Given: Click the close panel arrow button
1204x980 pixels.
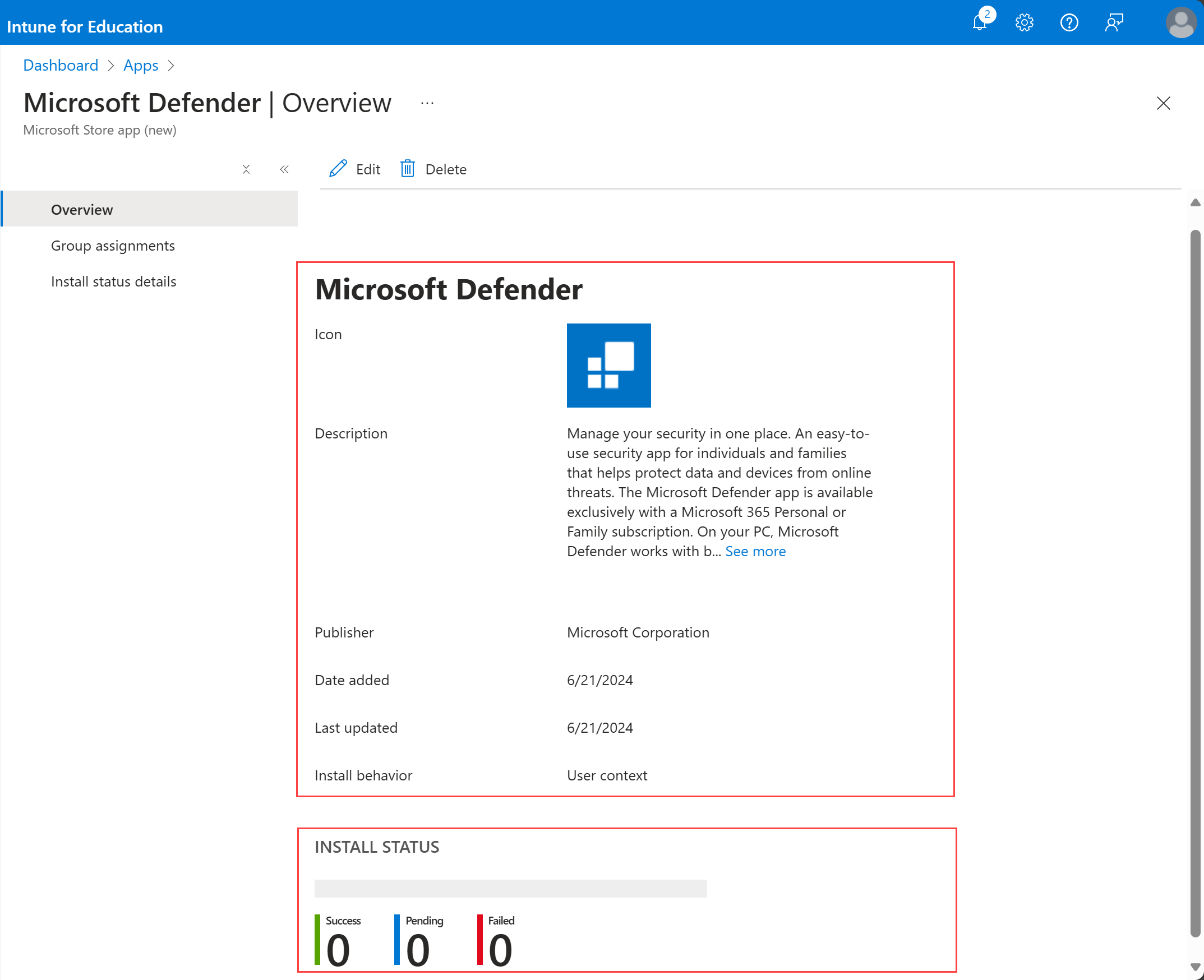Looking at the screenshot, I should (x=283, y=168).
